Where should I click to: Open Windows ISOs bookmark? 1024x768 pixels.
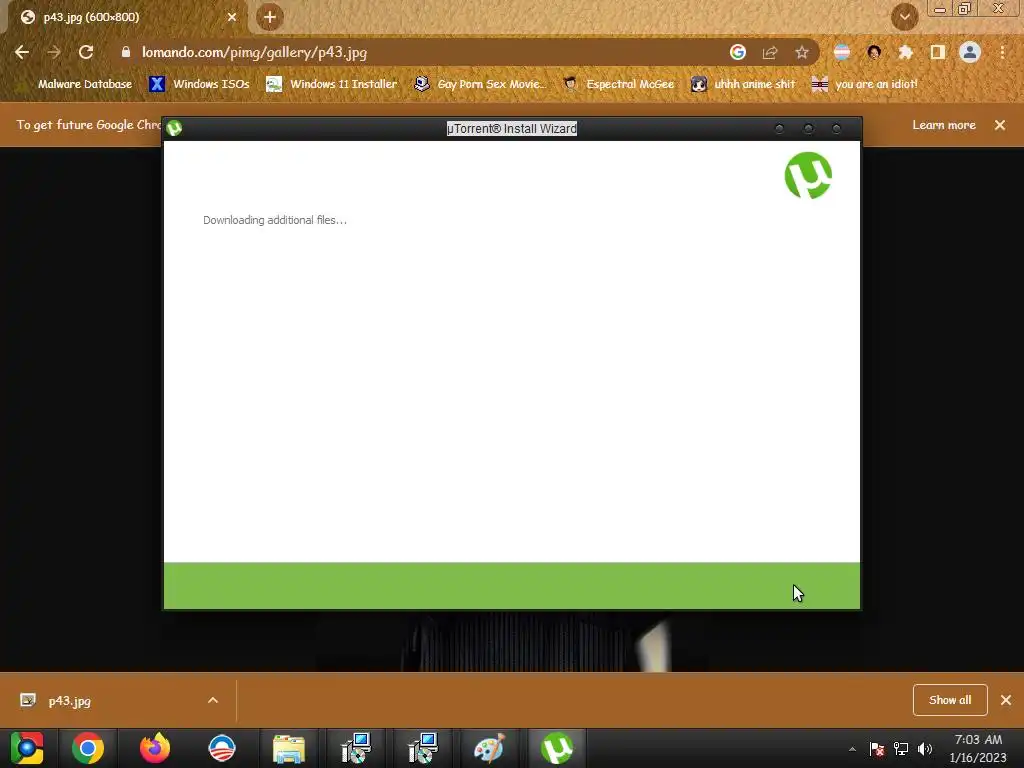tap(200, 84)
